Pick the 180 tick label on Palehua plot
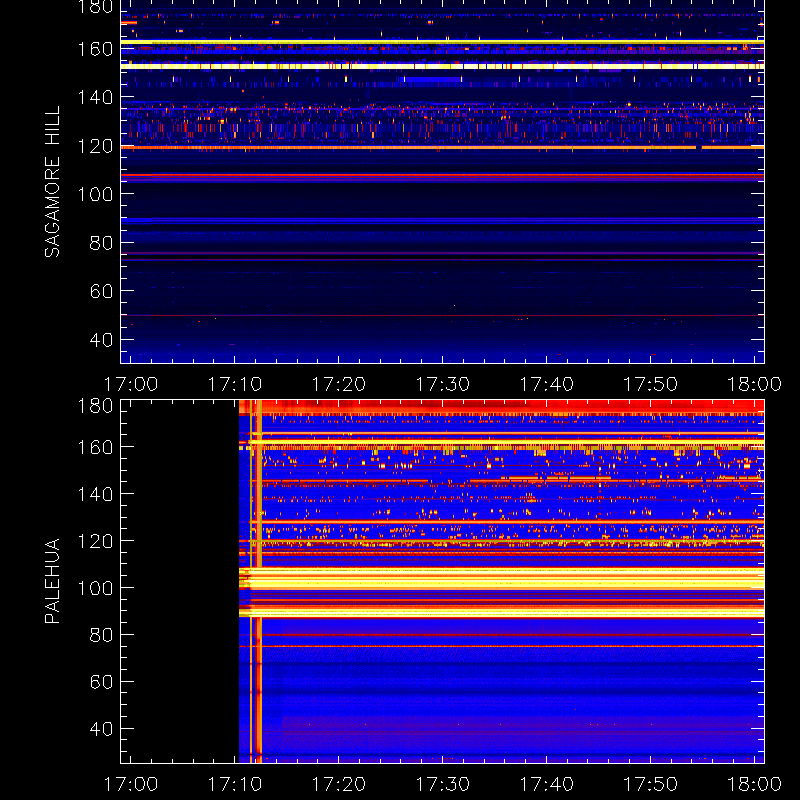The width and height of the screenshot is (800, 800). point(95,406)
